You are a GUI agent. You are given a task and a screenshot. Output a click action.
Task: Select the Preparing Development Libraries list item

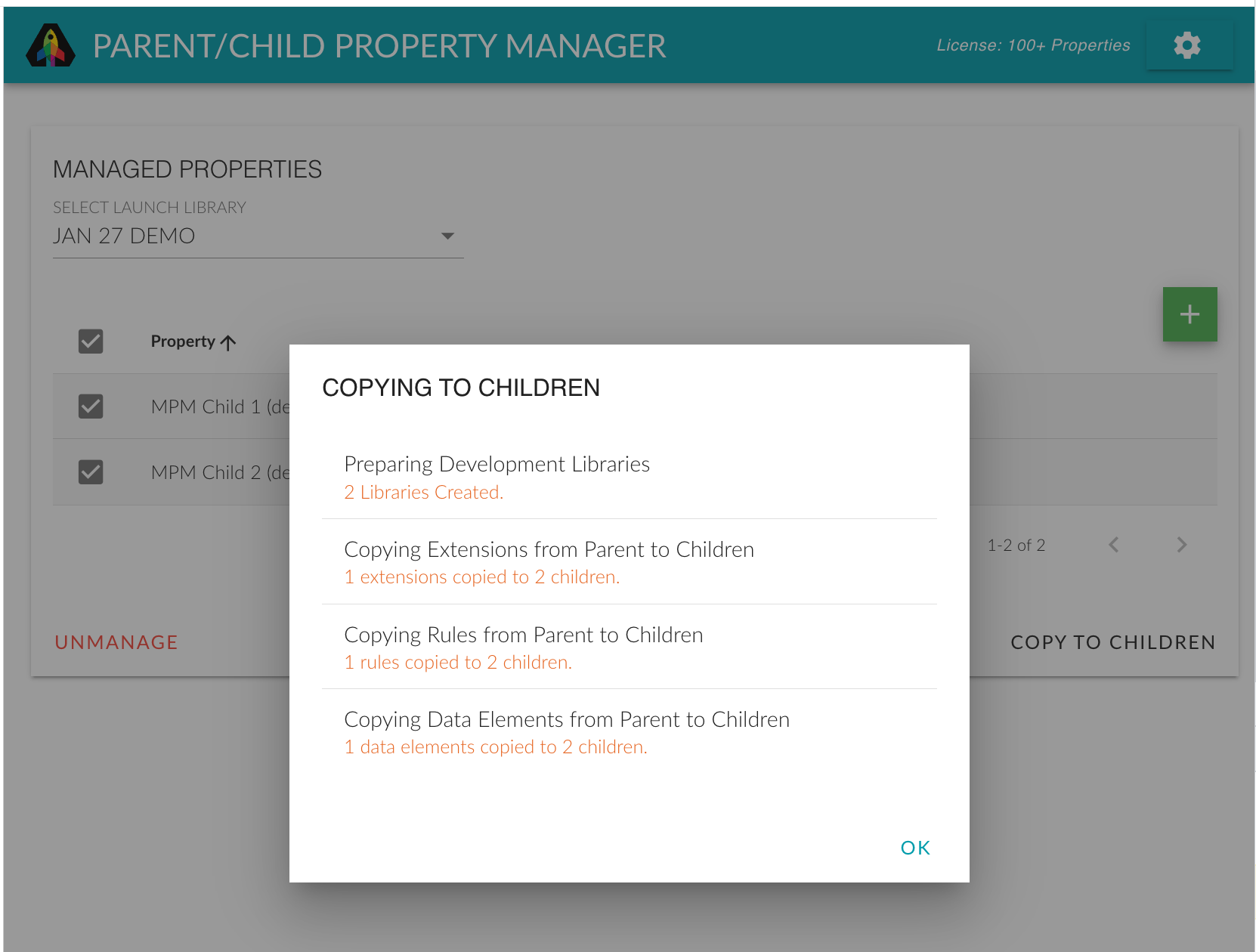click(x=629, y=477)
